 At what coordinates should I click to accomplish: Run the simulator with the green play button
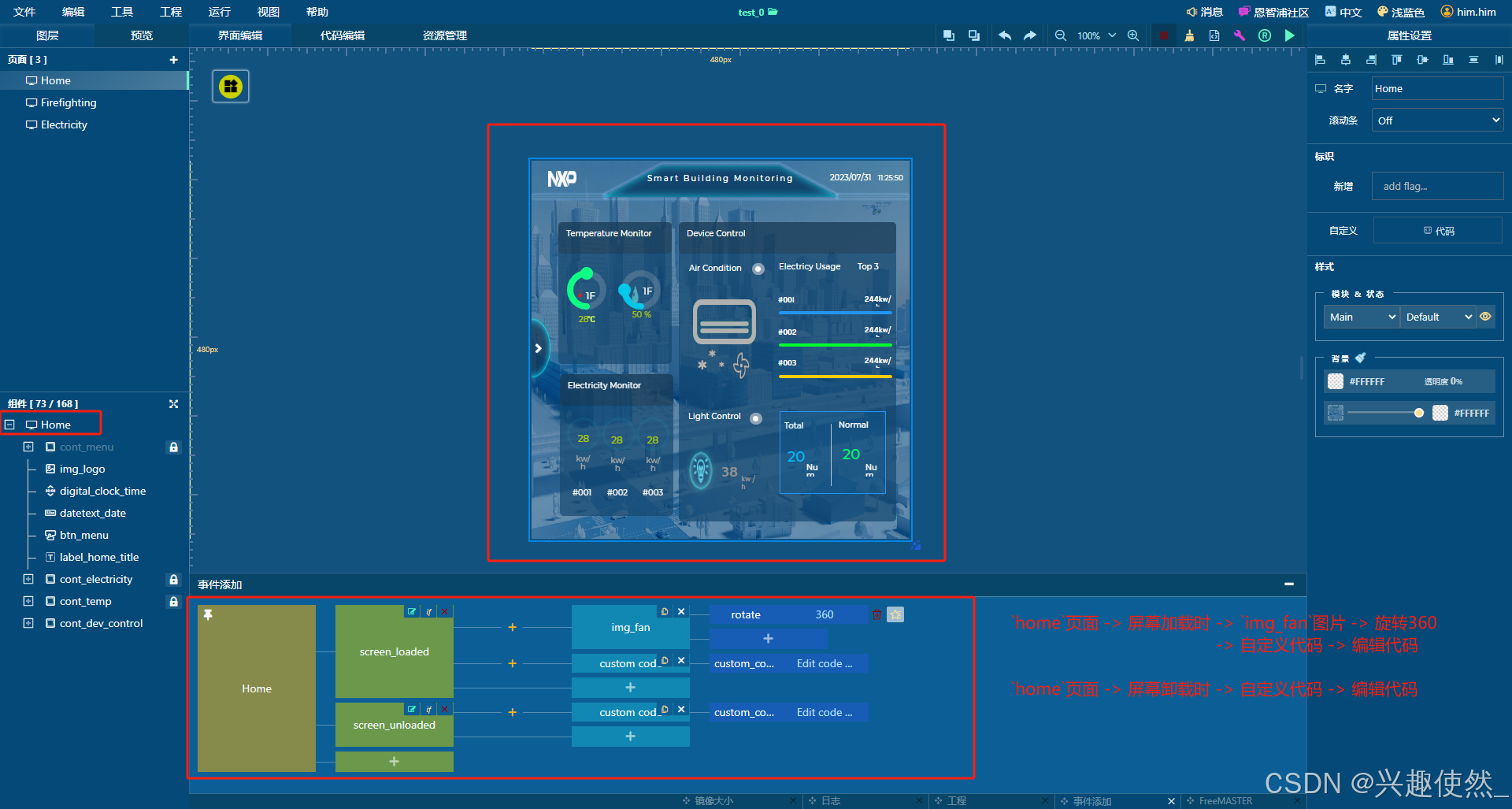tap(1290, 35)
